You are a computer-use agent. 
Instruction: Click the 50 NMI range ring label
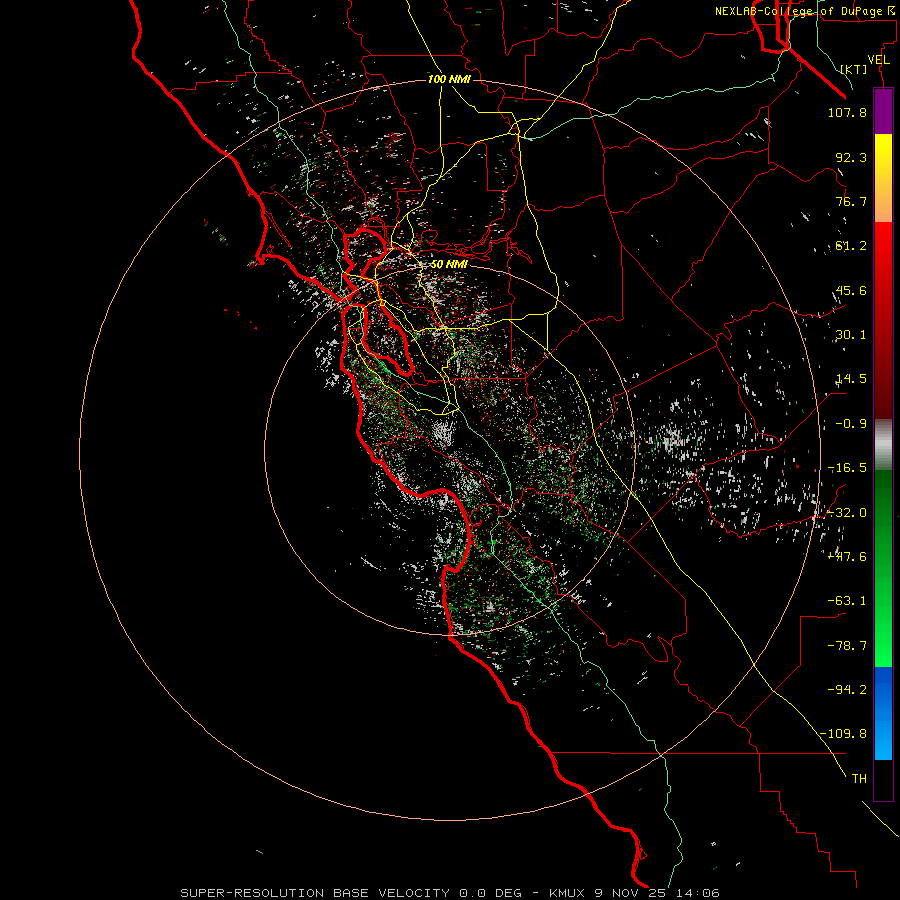tap(449, 264)
